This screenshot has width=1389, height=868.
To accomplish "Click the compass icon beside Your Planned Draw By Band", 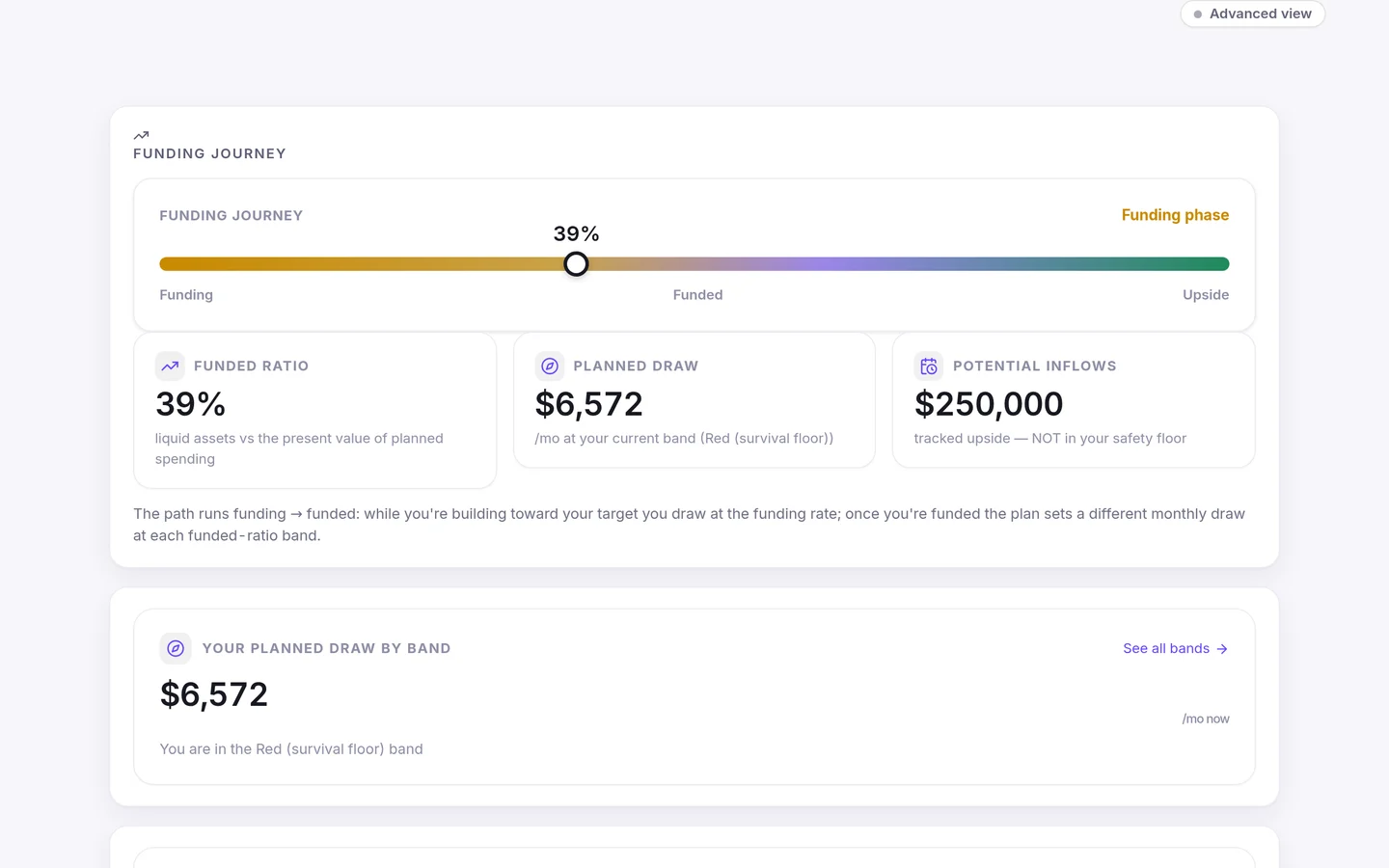I will [x=176, y=649].
